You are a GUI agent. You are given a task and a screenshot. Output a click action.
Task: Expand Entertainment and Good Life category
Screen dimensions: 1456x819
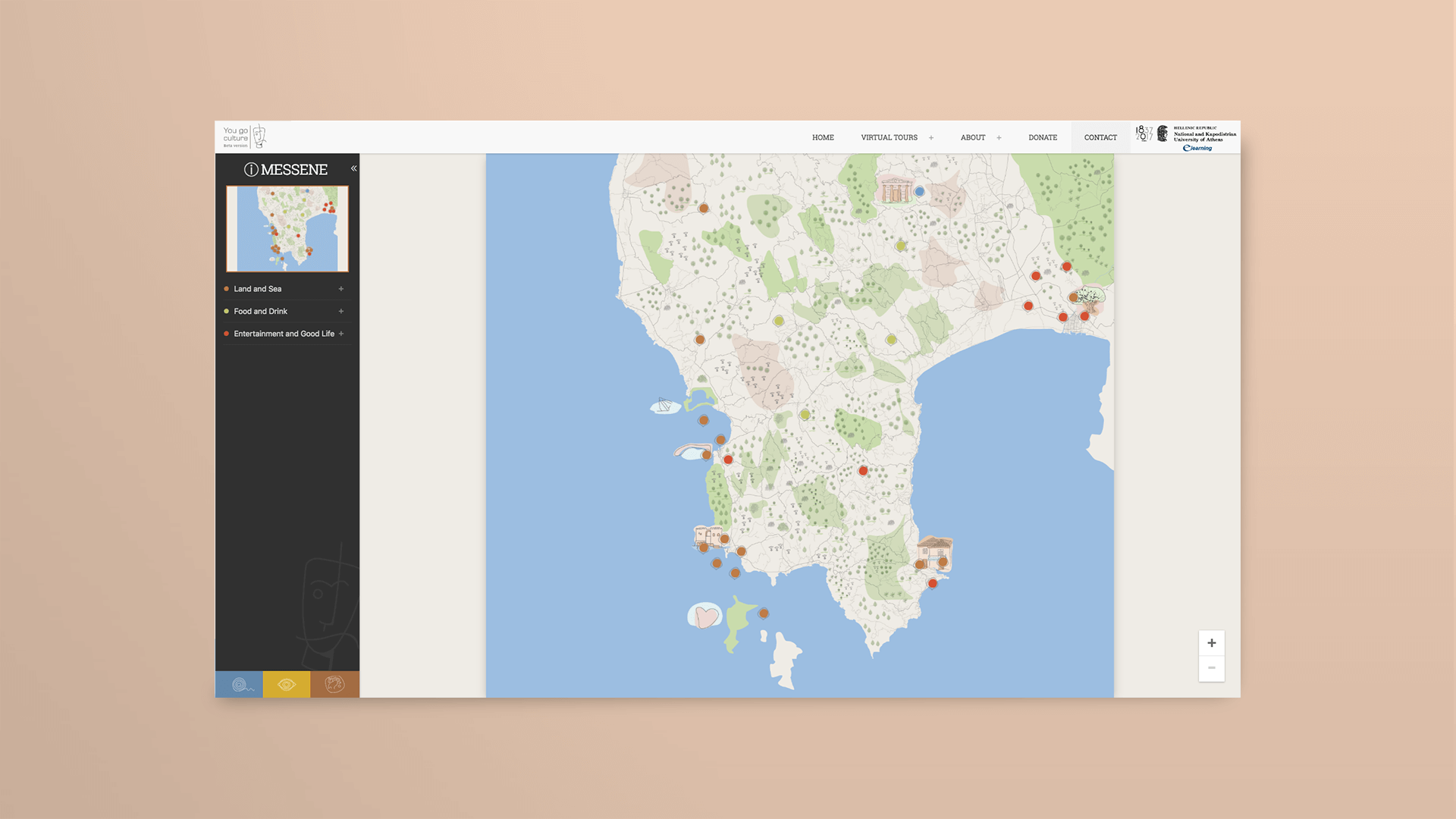[341, 334]
